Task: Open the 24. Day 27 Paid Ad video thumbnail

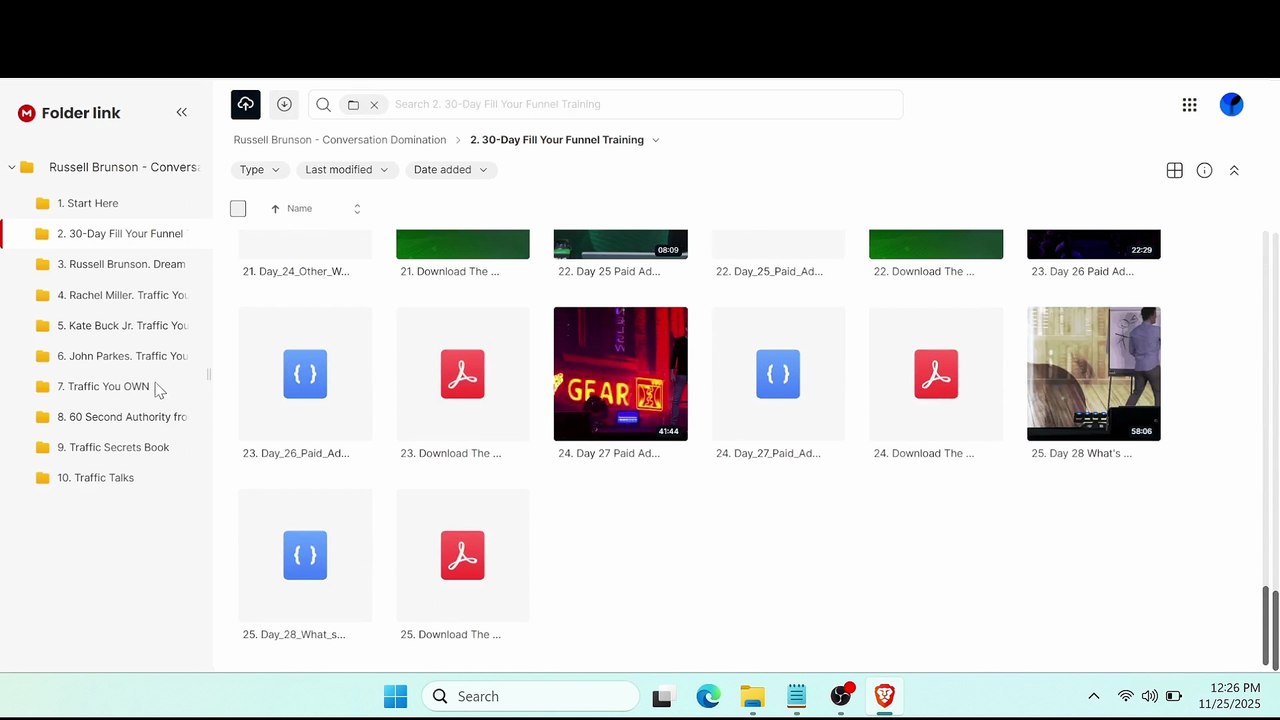Action: point(620,374)
